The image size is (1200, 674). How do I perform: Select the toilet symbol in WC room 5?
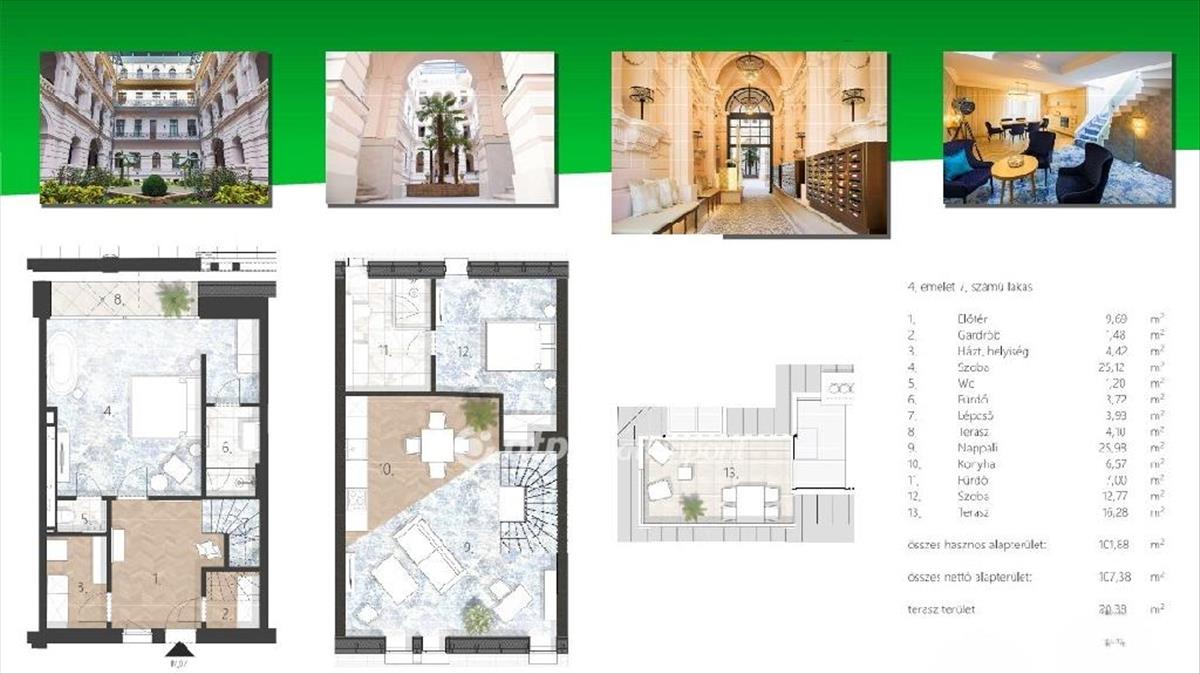click(64, 516)
